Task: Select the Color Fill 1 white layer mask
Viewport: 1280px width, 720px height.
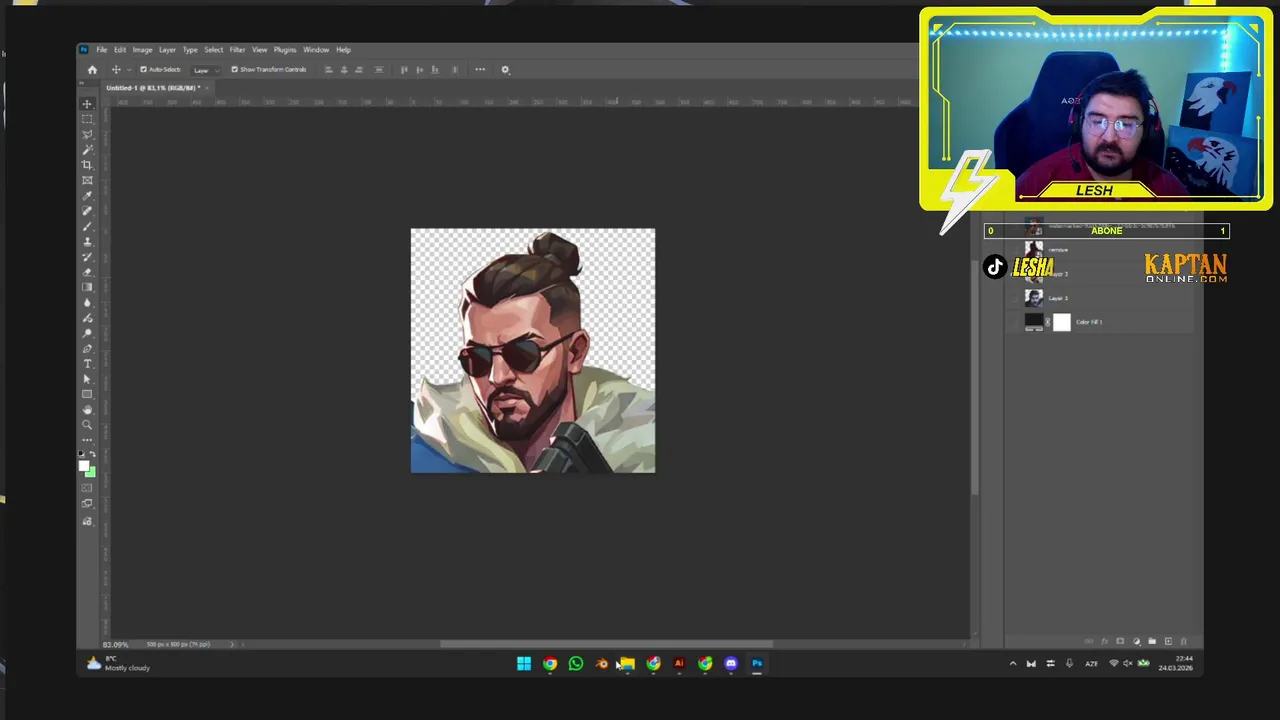Action: [1061, 322]
